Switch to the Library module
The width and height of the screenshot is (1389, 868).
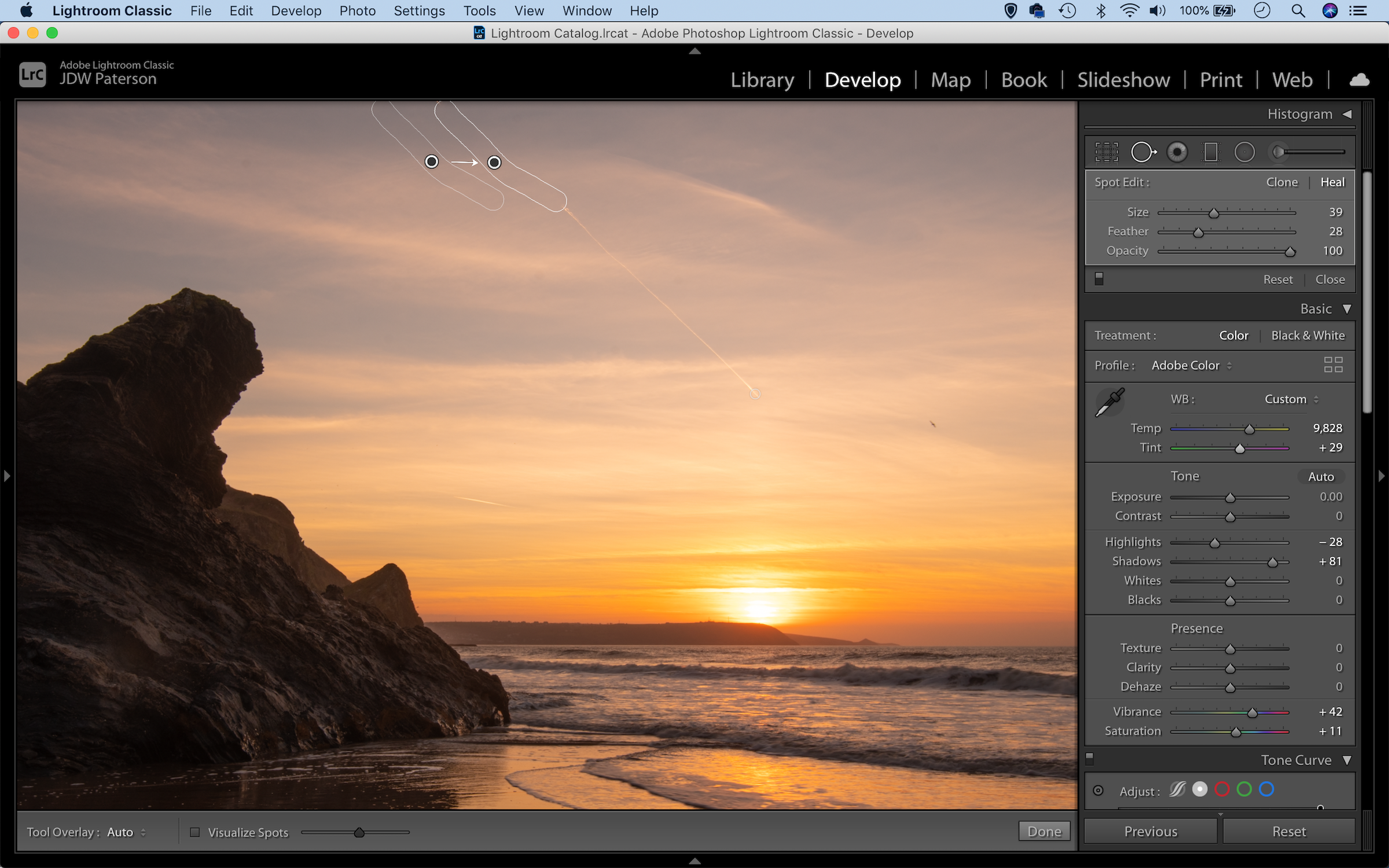pos(762,80)
